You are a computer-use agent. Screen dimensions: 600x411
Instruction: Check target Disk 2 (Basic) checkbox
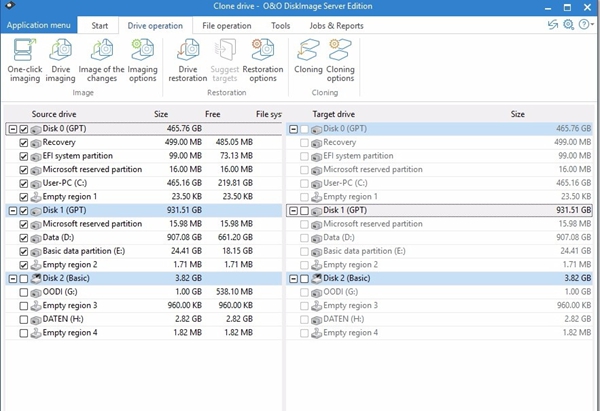click(x=304, y=279)
